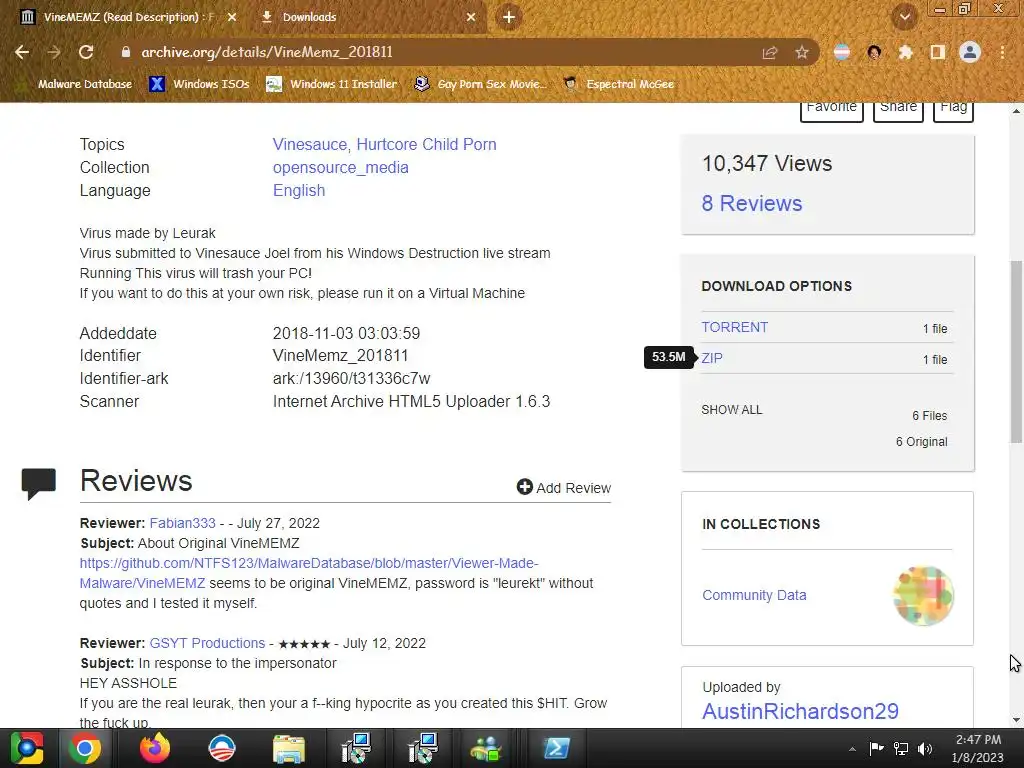Open the Vinesauce topic link
The width and height of the screenshot is (1024, 768).
310,144
